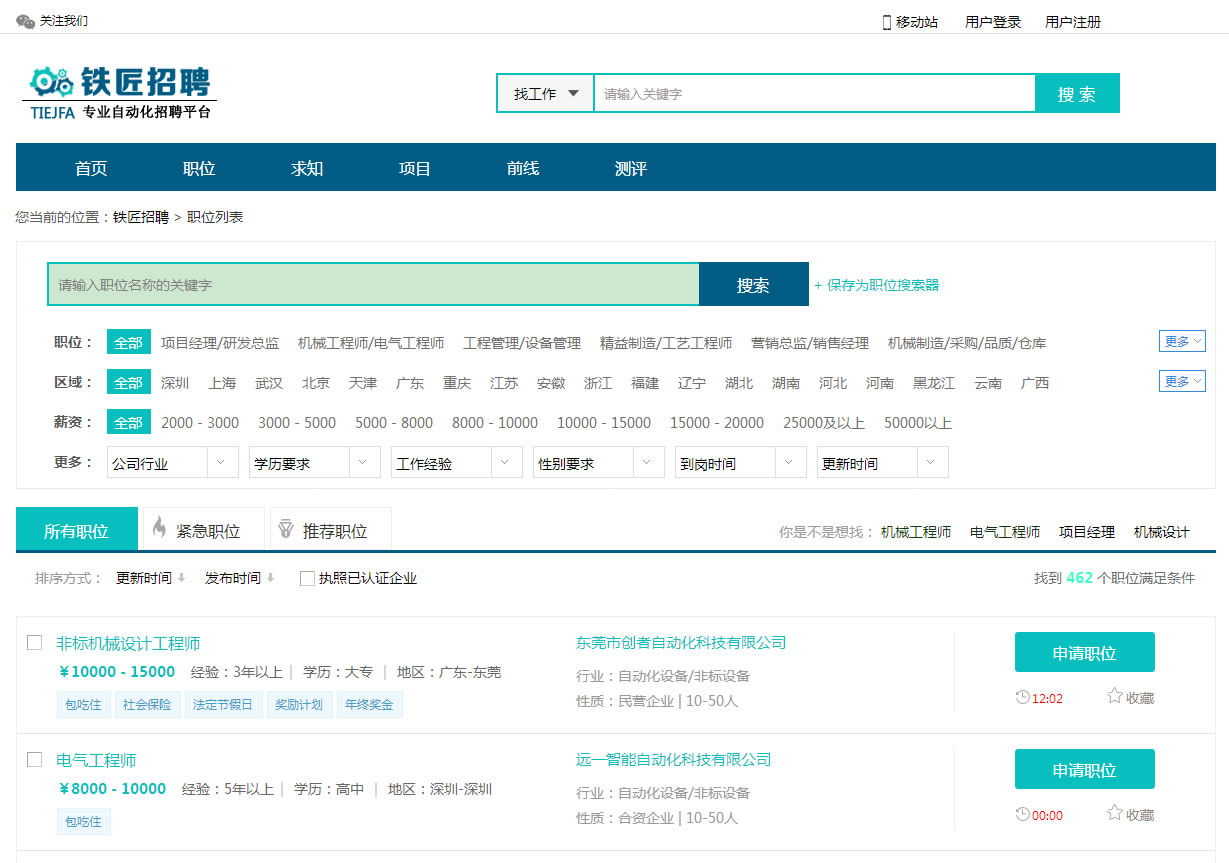This screenshot has height=863, width=1229.
Task: Select 全部 in the 薪资 row
Action: 129,422
